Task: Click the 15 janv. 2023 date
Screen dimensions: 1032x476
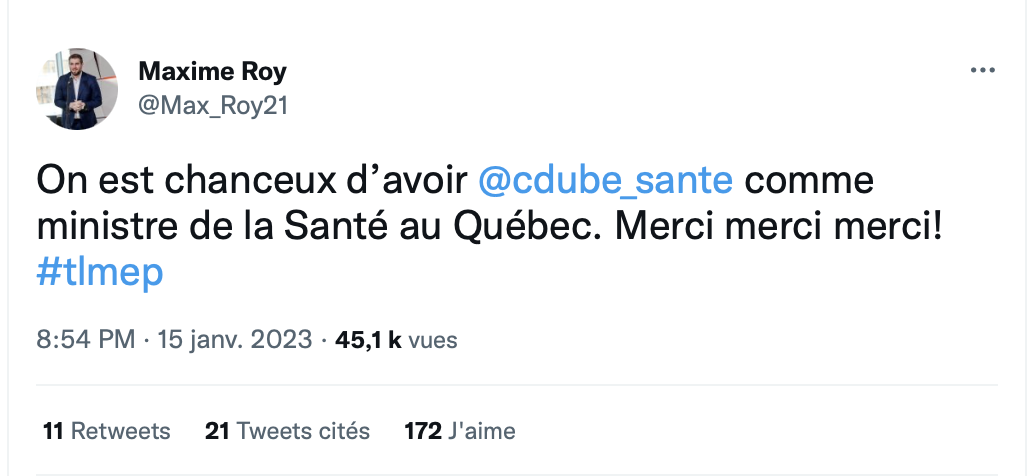Action: (234, 340)
